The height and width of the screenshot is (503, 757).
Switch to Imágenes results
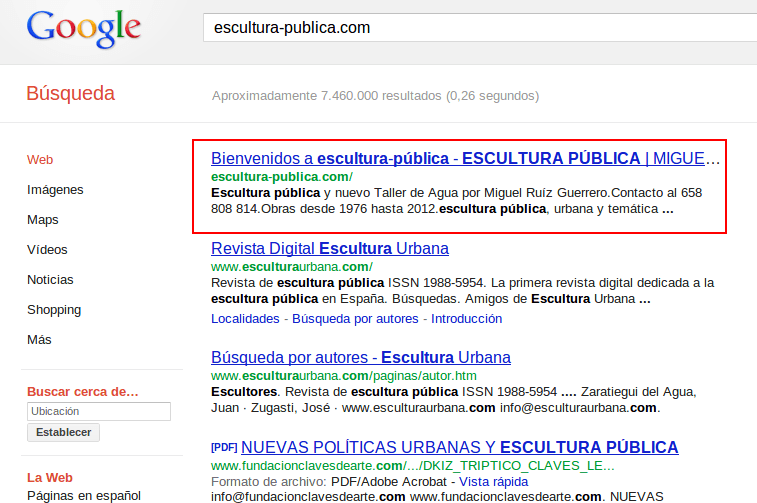[x=55, y=190]
